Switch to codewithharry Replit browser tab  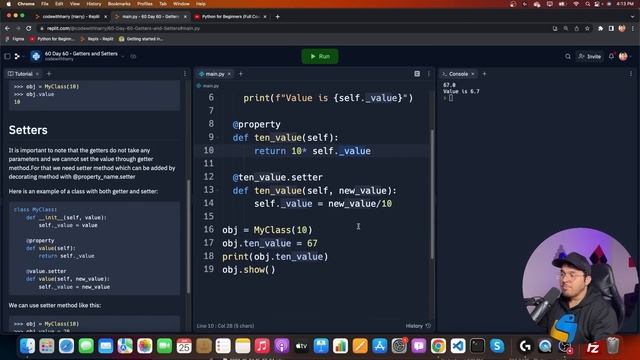(71, 17)
